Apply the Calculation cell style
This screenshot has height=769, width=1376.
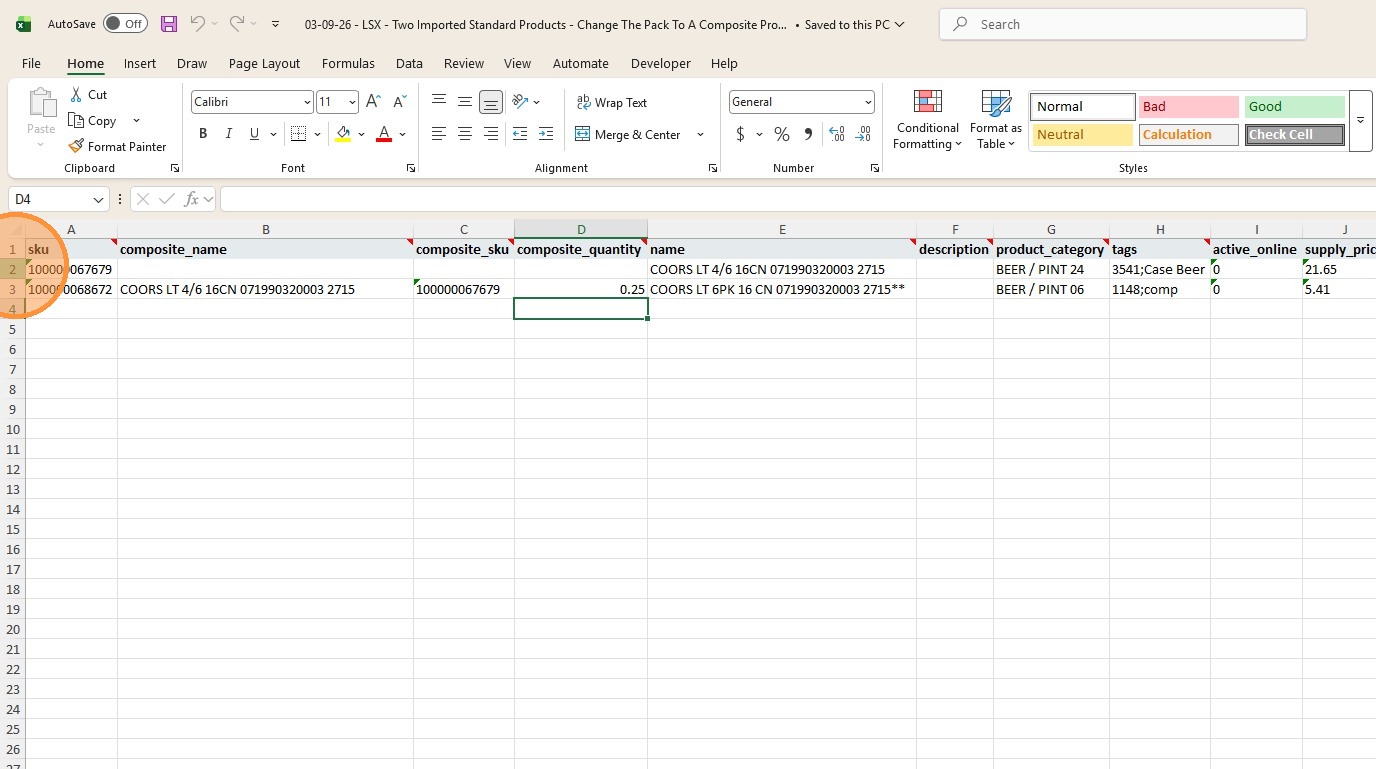pyautogui.click(x=1189, y=134)
